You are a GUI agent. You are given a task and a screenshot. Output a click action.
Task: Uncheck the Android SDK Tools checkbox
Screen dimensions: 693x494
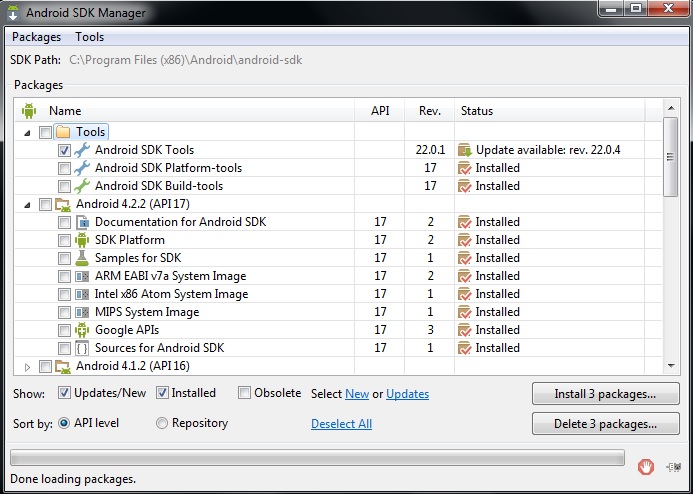point(64,150)
